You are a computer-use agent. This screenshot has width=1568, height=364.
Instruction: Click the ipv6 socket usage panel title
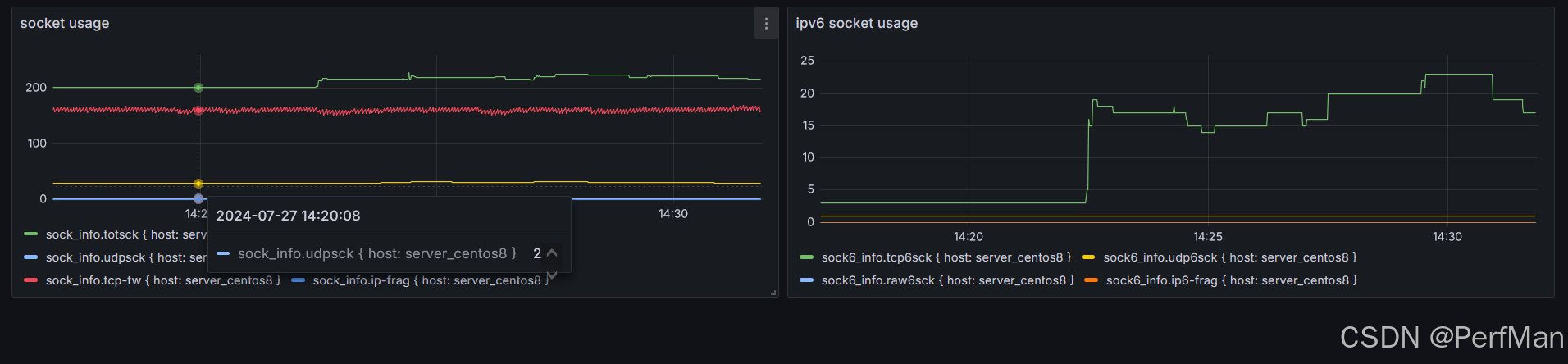[x=856, y=23]
